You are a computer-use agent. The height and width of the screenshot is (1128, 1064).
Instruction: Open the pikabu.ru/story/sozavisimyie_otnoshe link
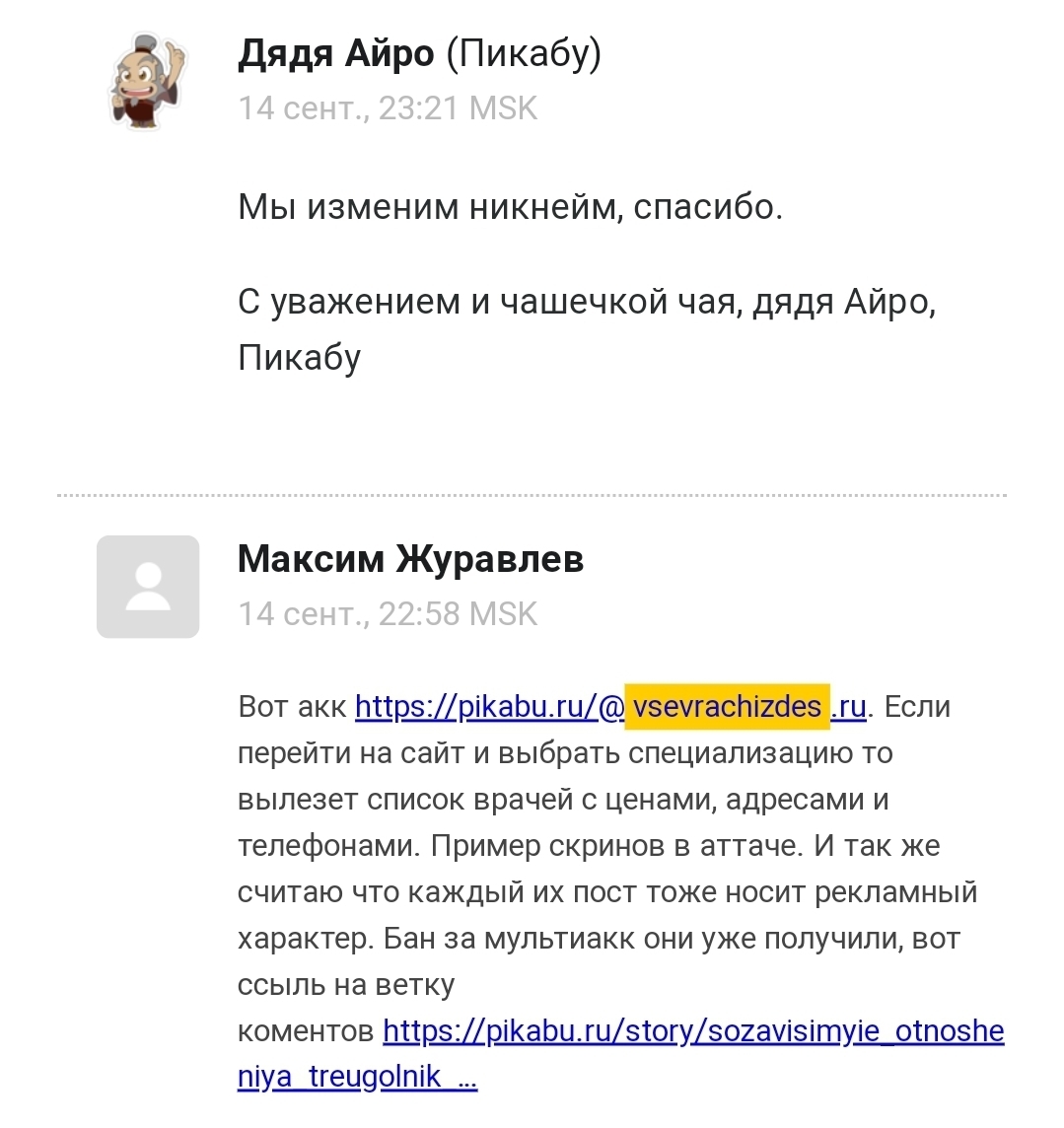click(x=693, y=1031)
